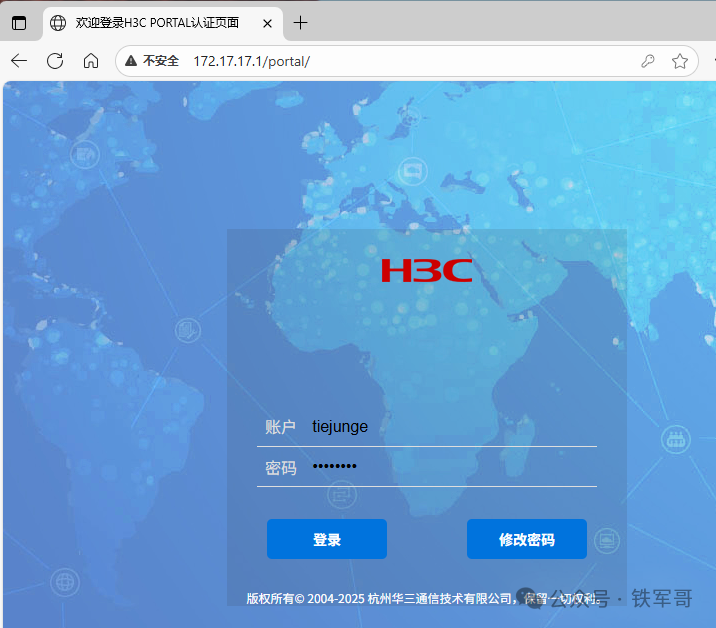Click the browser Home icon
The image size is (716, 628).
point(91,61)
